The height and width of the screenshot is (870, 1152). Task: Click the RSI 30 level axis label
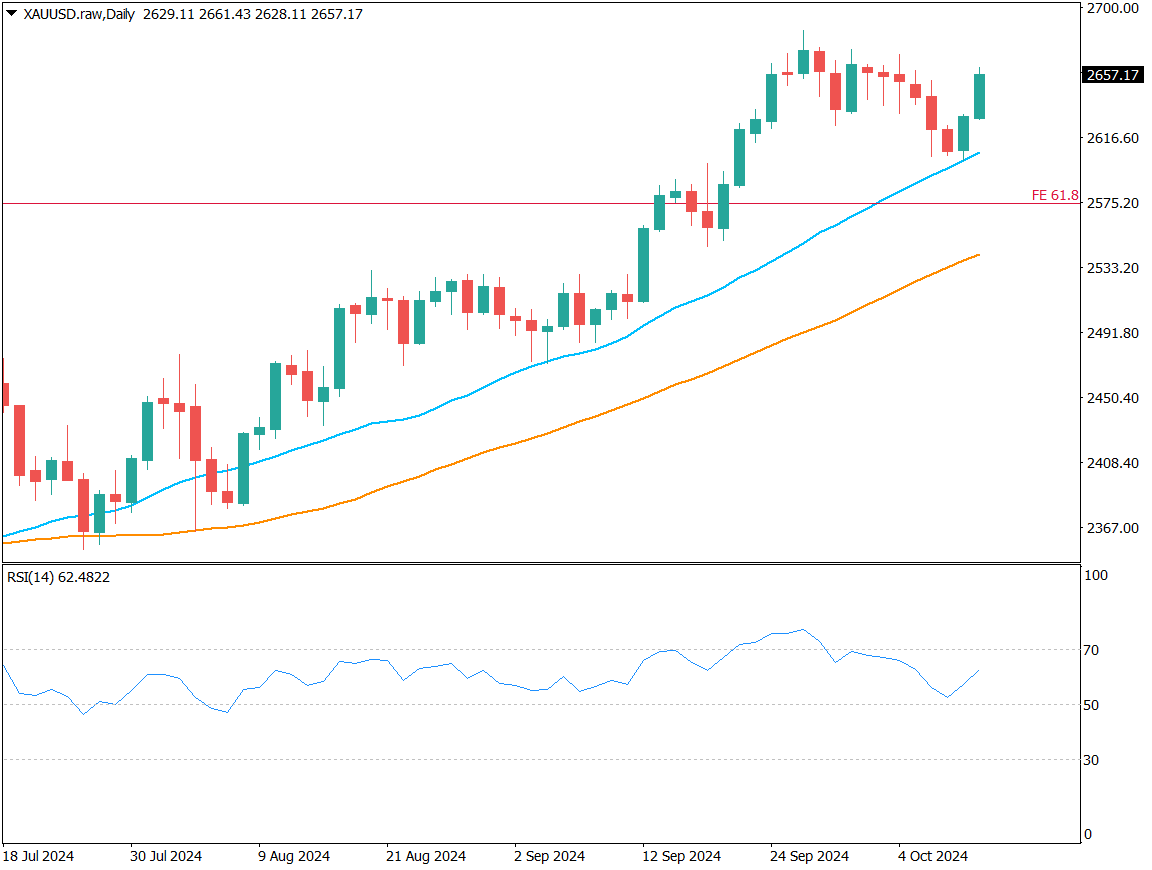click(x=1092, y=760)
